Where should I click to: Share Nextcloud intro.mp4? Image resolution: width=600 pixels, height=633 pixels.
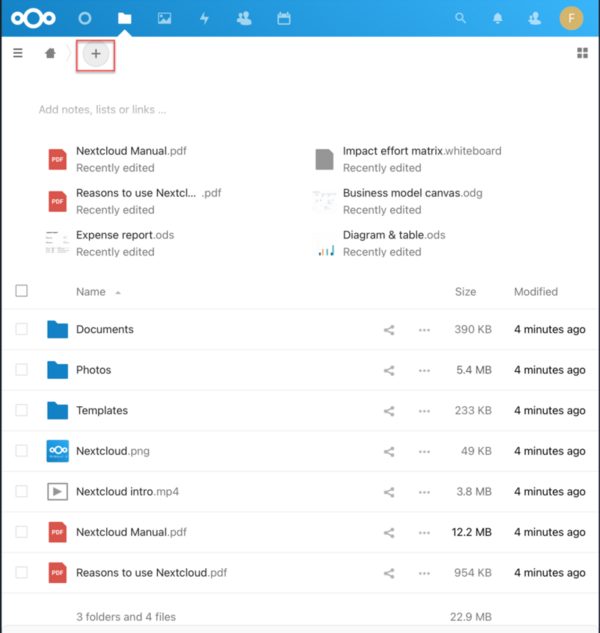click(x=389, y=492)
